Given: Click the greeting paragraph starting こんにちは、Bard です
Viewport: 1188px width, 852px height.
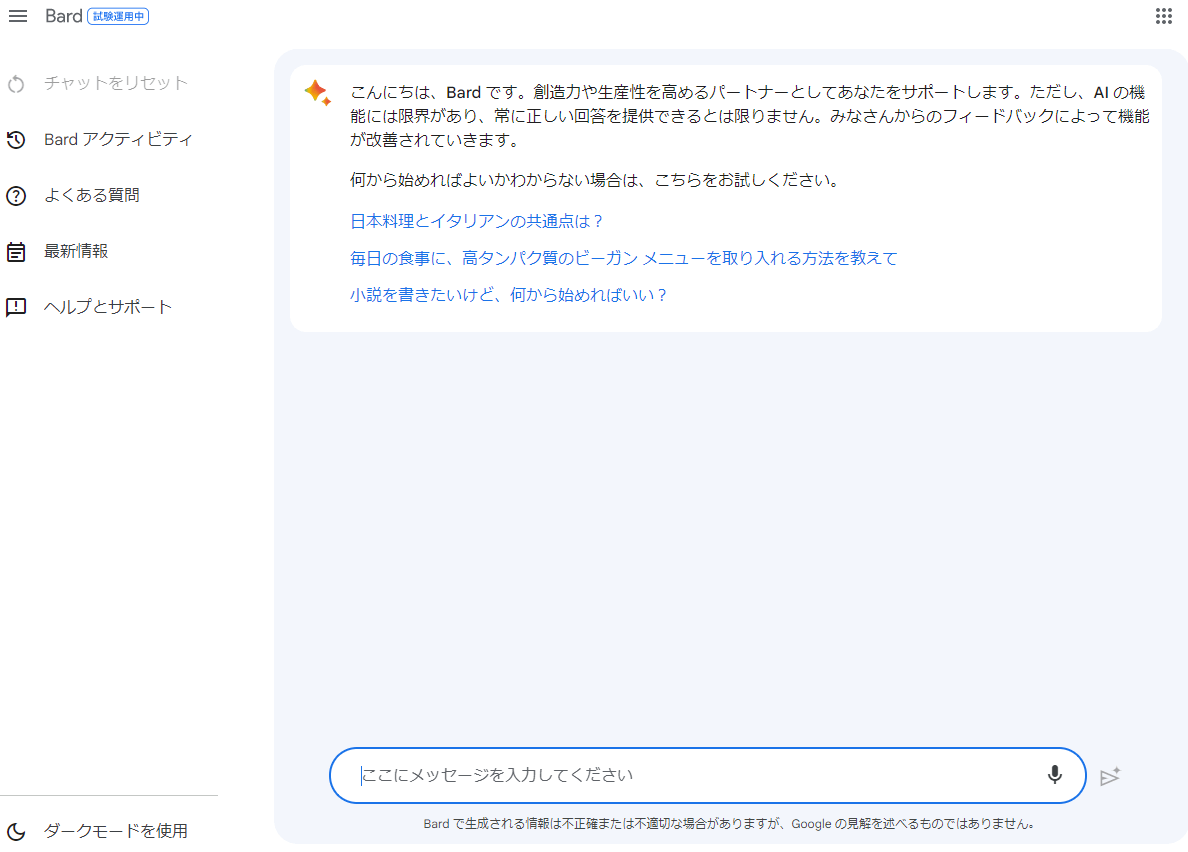Looking at the screenshot, I should tap(750, 116).
